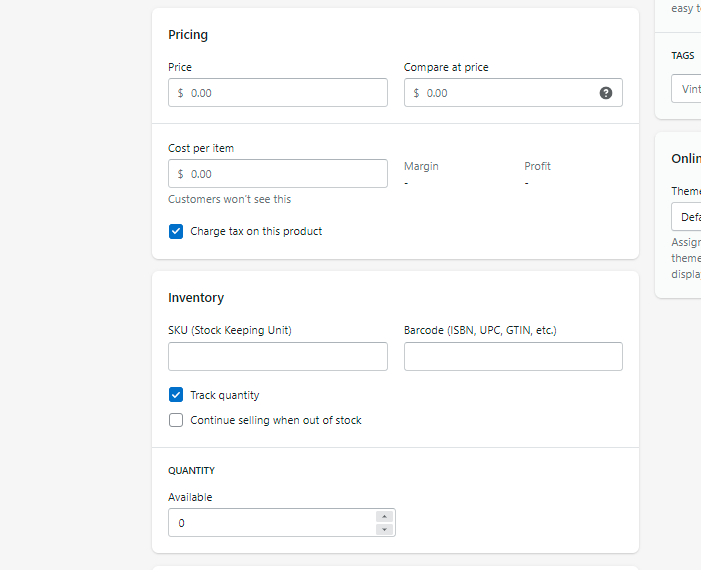Click the dollar sign in the Price field
This screenshot has height=570, width=701.
pos(181,93)
